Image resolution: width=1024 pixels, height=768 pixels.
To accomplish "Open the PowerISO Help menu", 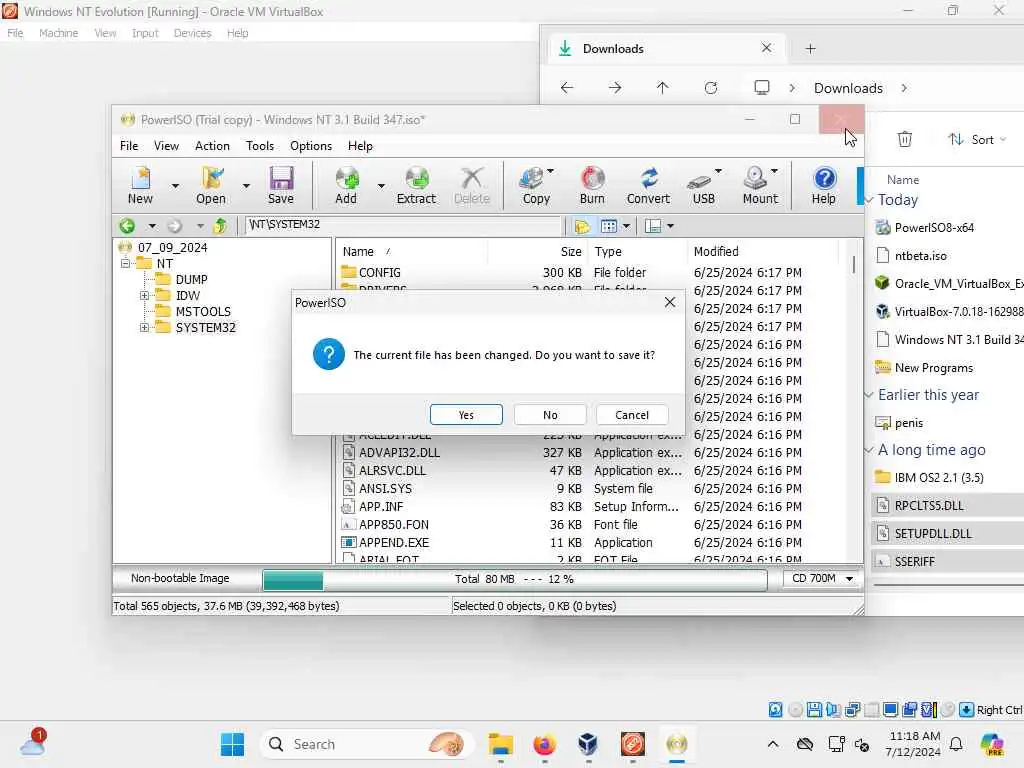I will click(x=360, y=146).
